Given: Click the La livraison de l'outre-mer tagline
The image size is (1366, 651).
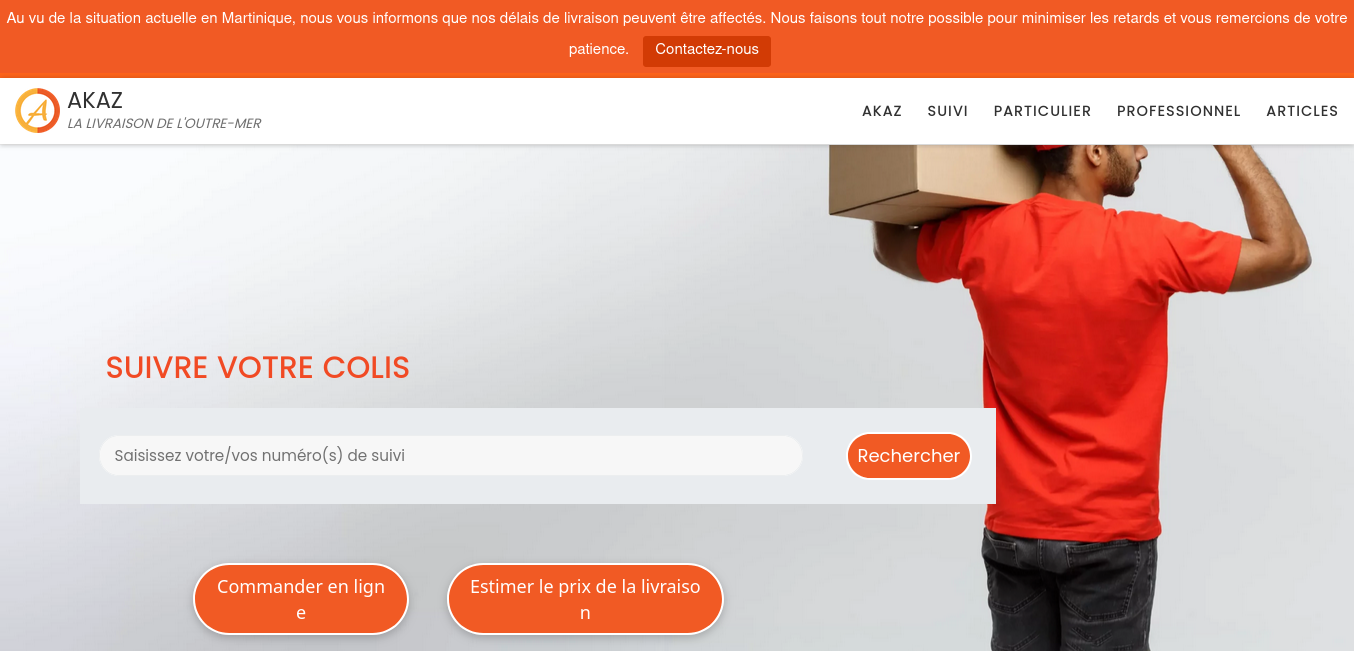Looking at the screenshot, I should [x=164, y=124].
